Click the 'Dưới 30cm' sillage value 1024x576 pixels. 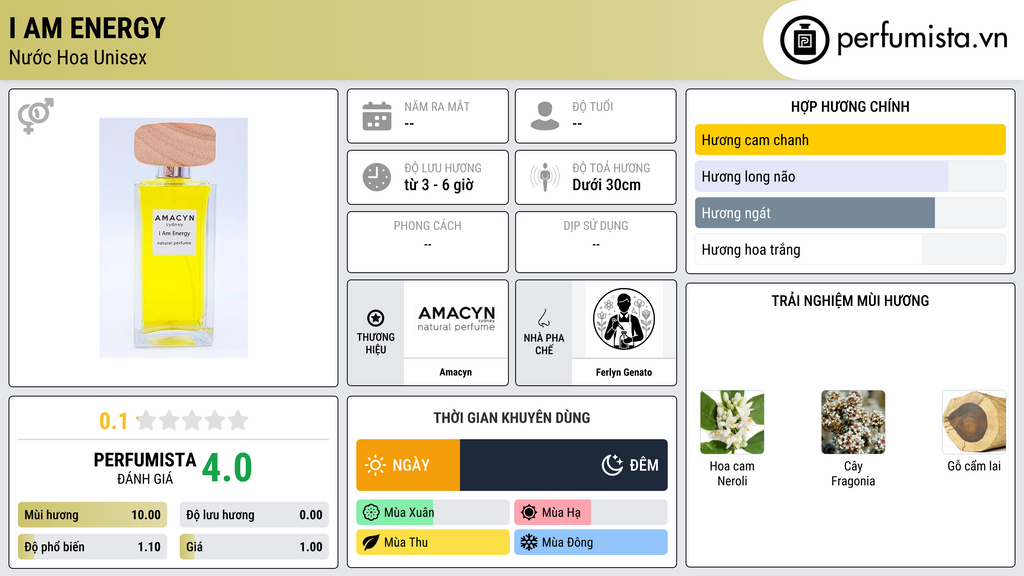click(x=607, y=185)
